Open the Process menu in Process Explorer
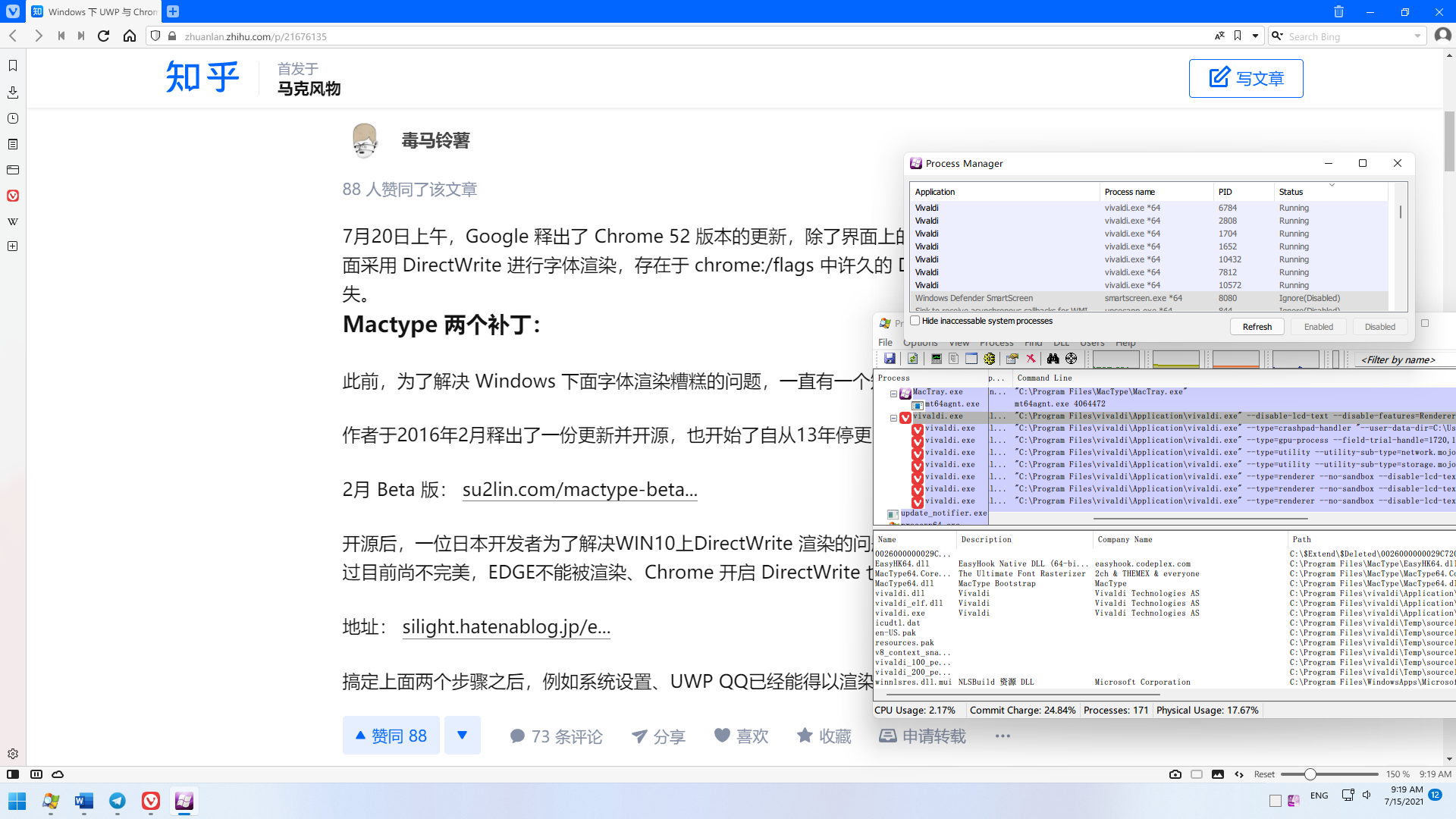This screenshot has height=819, width=1456. pyautogui.click(x=996, y=342)
